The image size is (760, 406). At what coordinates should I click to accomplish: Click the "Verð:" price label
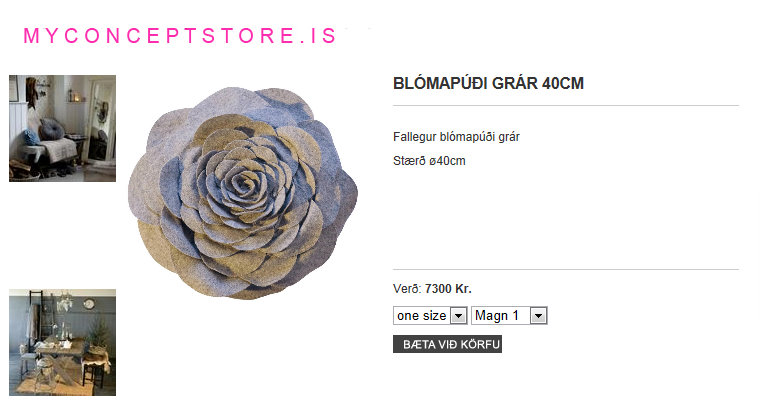tap(407, 289)
